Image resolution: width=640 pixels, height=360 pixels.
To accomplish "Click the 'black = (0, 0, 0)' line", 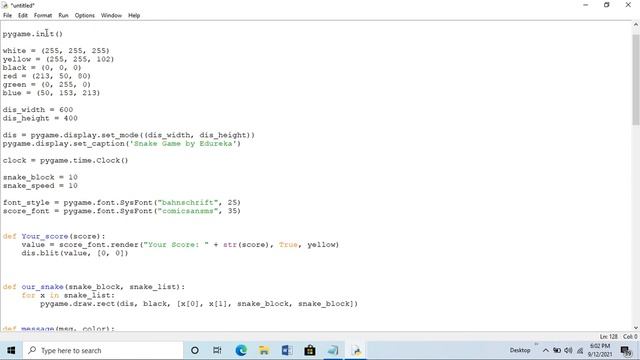I will point(42,68).
